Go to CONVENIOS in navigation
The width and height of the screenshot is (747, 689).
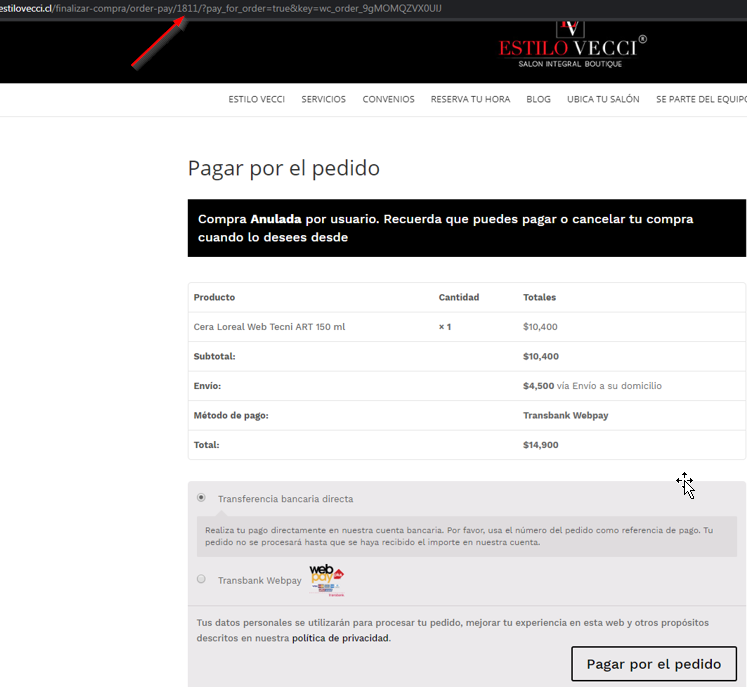[388, 100]
